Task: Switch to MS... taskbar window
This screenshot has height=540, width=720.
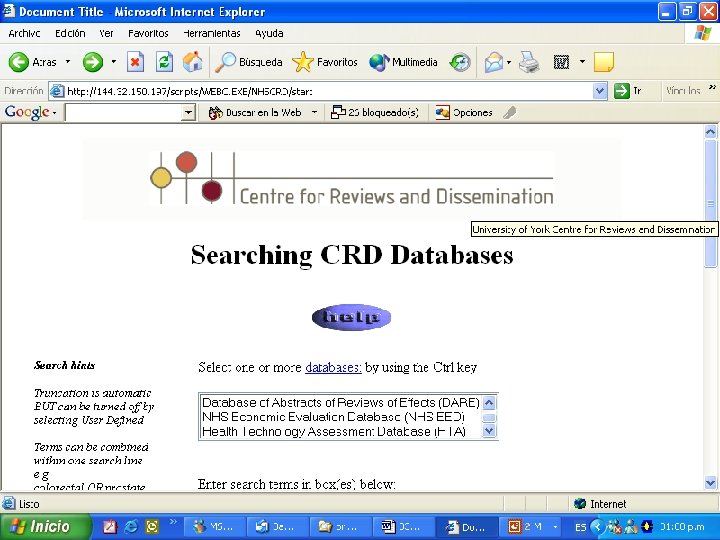Action: [214, 527]
